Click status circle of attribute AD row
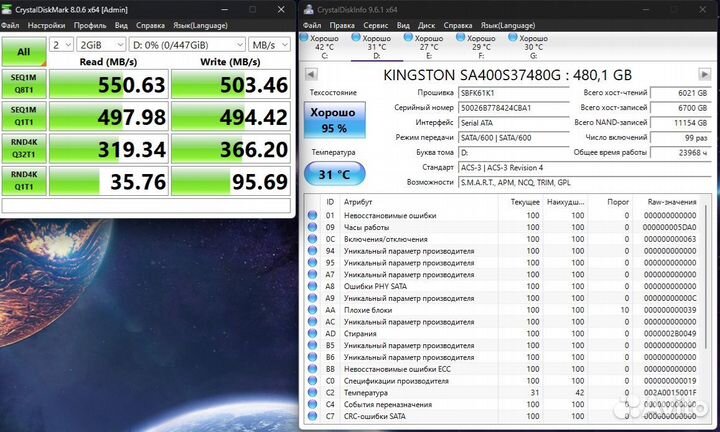Viewport: 720px width, 432px height. tap(312, 333)
